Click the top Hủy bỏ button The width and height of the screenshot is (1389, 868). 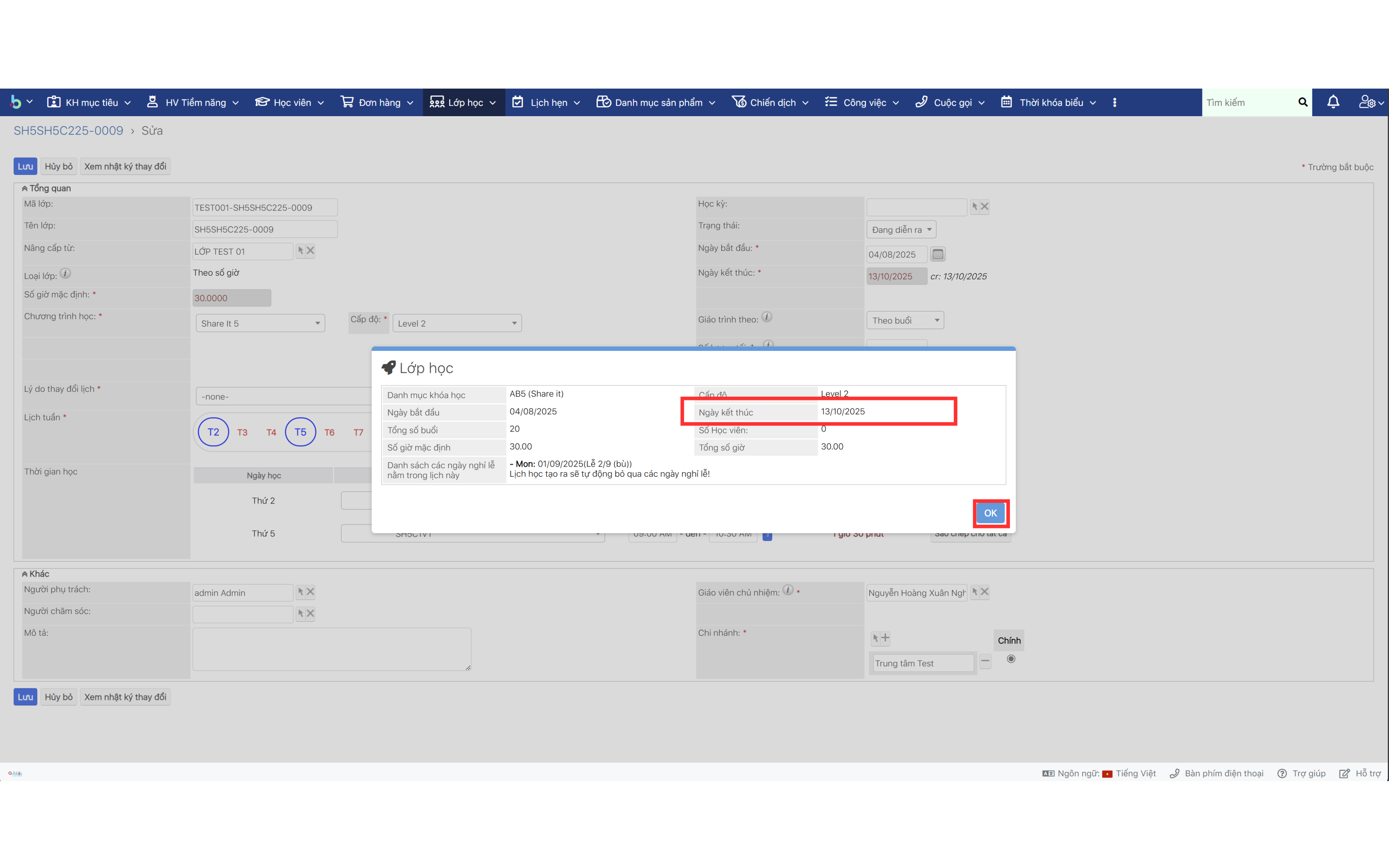tap(59, 166)
